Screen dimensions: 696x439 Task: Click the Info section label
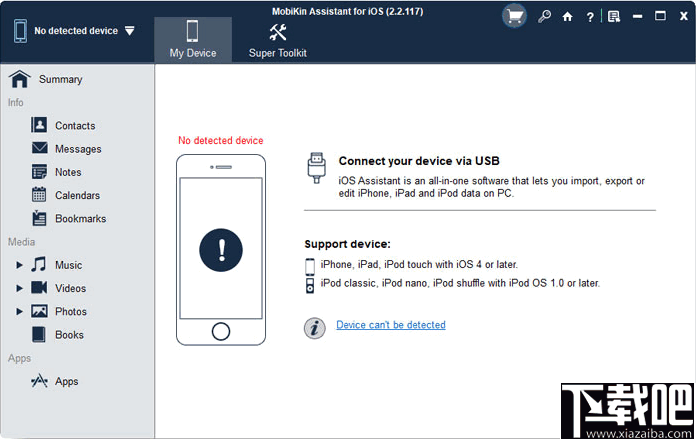(16, 103)
